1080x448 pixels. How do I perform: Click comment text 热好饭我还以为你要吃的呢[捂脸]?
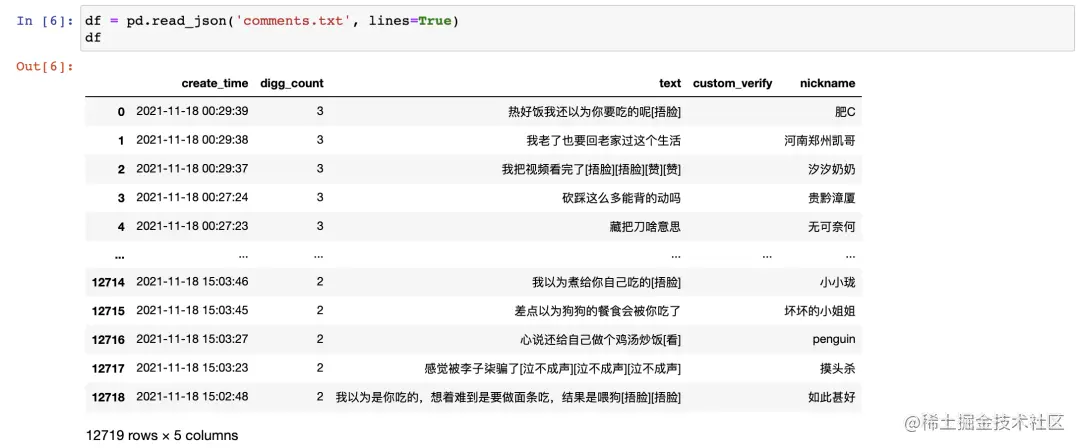[x=594, y=112]
